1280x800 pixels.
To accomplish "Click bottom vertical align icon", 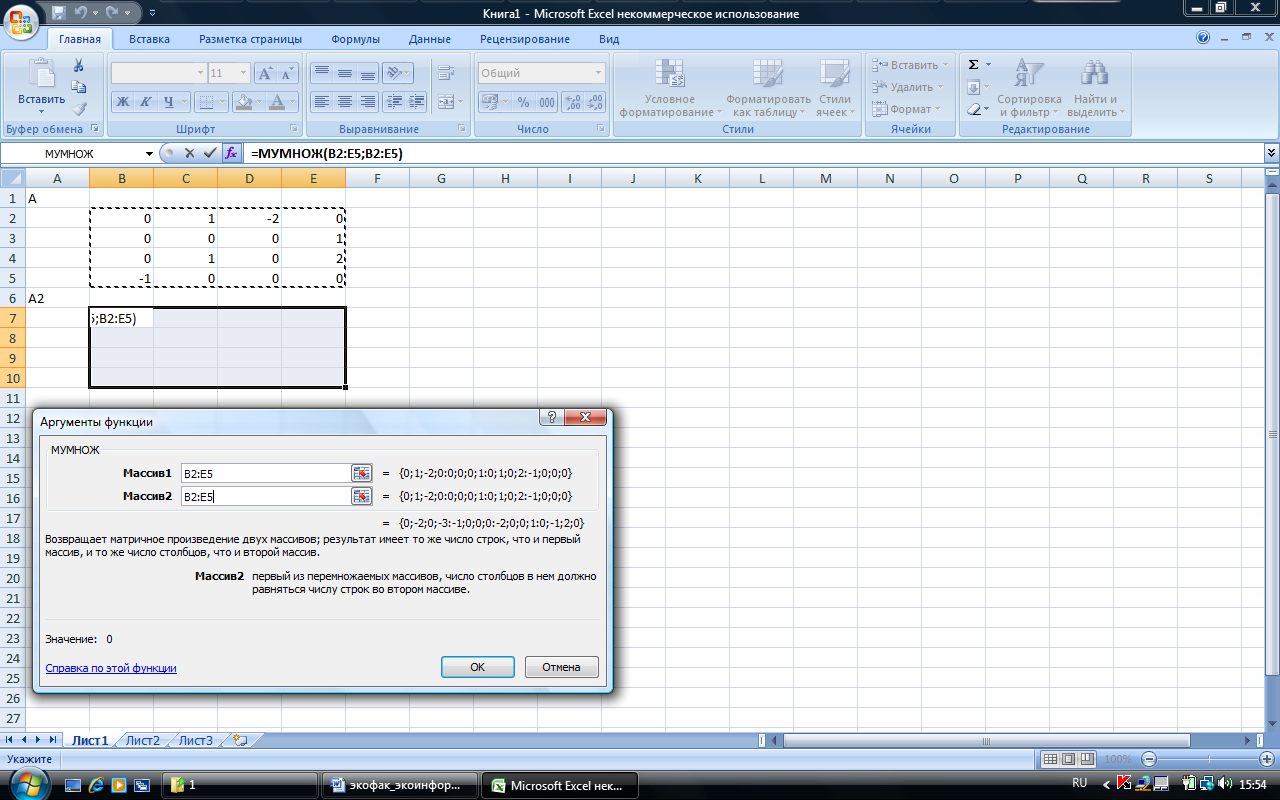I will 367,73.
